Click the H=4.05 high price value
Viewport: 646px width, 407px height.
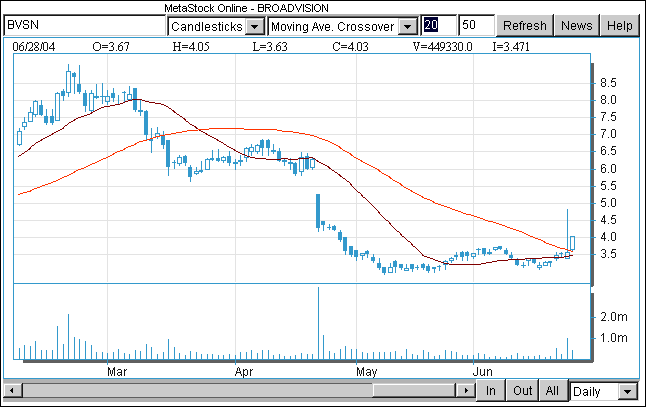191,47
